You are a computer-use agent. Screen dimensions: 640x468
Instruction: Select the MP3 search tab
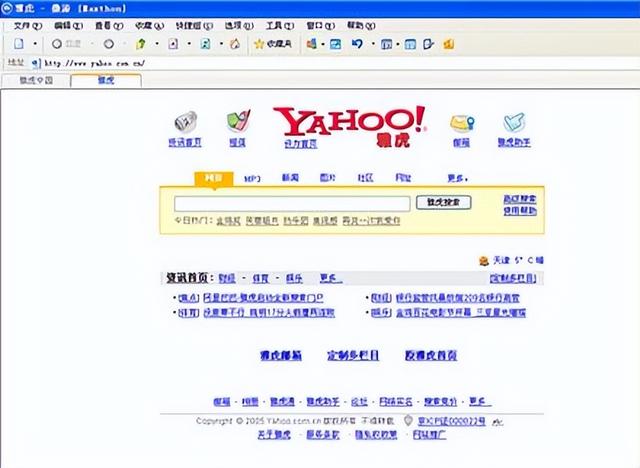(252, 178)
